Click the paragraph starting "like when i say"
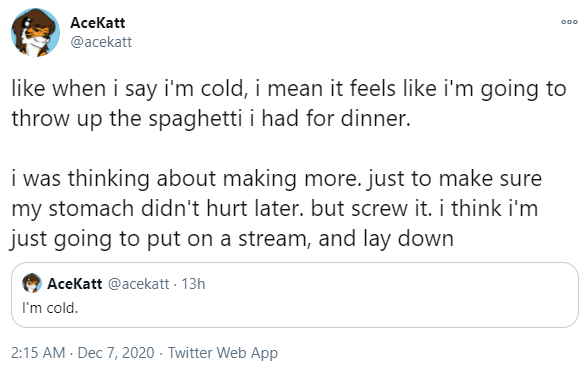 pos(289,104)
